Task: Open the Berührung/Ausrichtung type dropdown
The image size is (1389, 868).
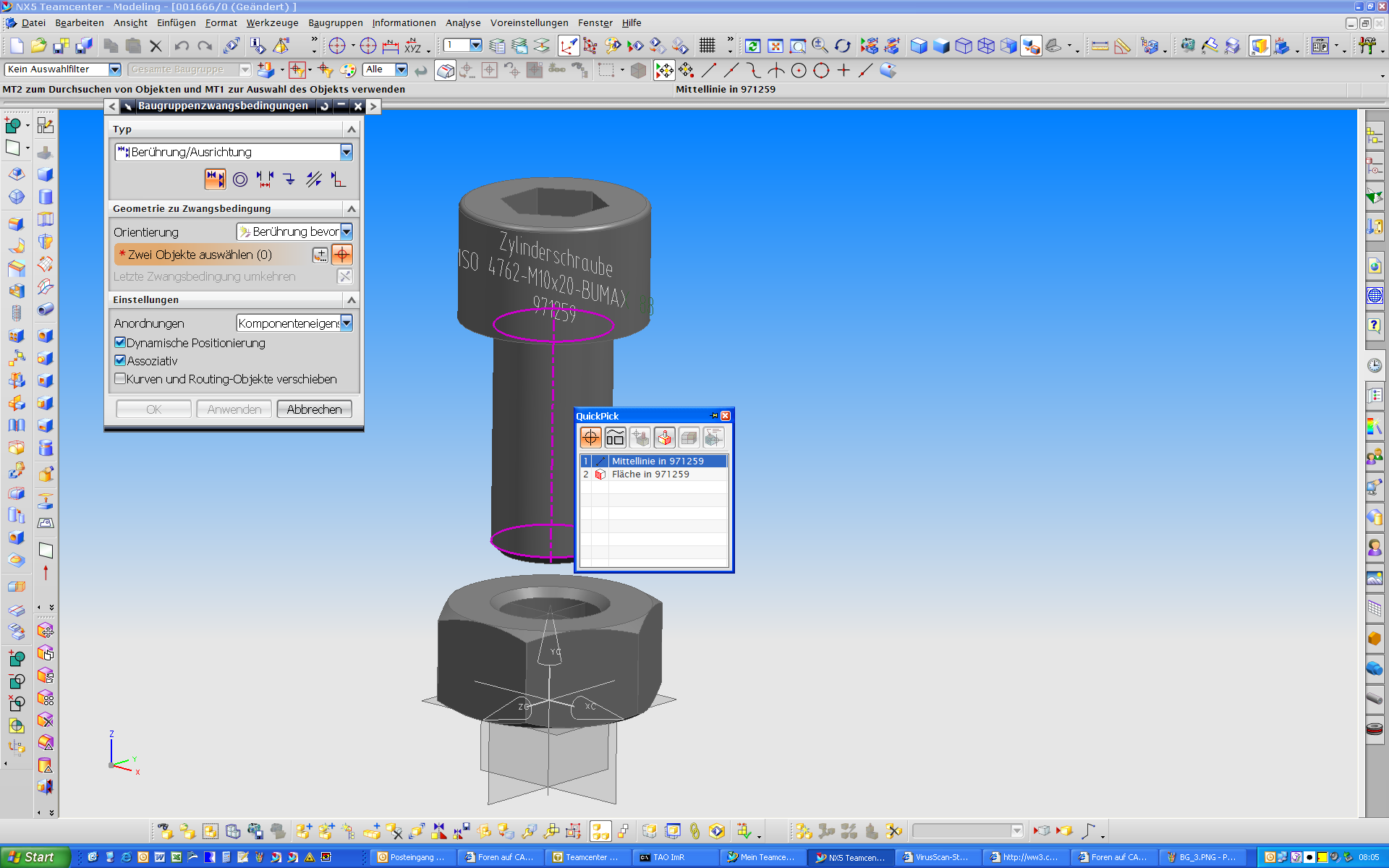Action: 346,152
